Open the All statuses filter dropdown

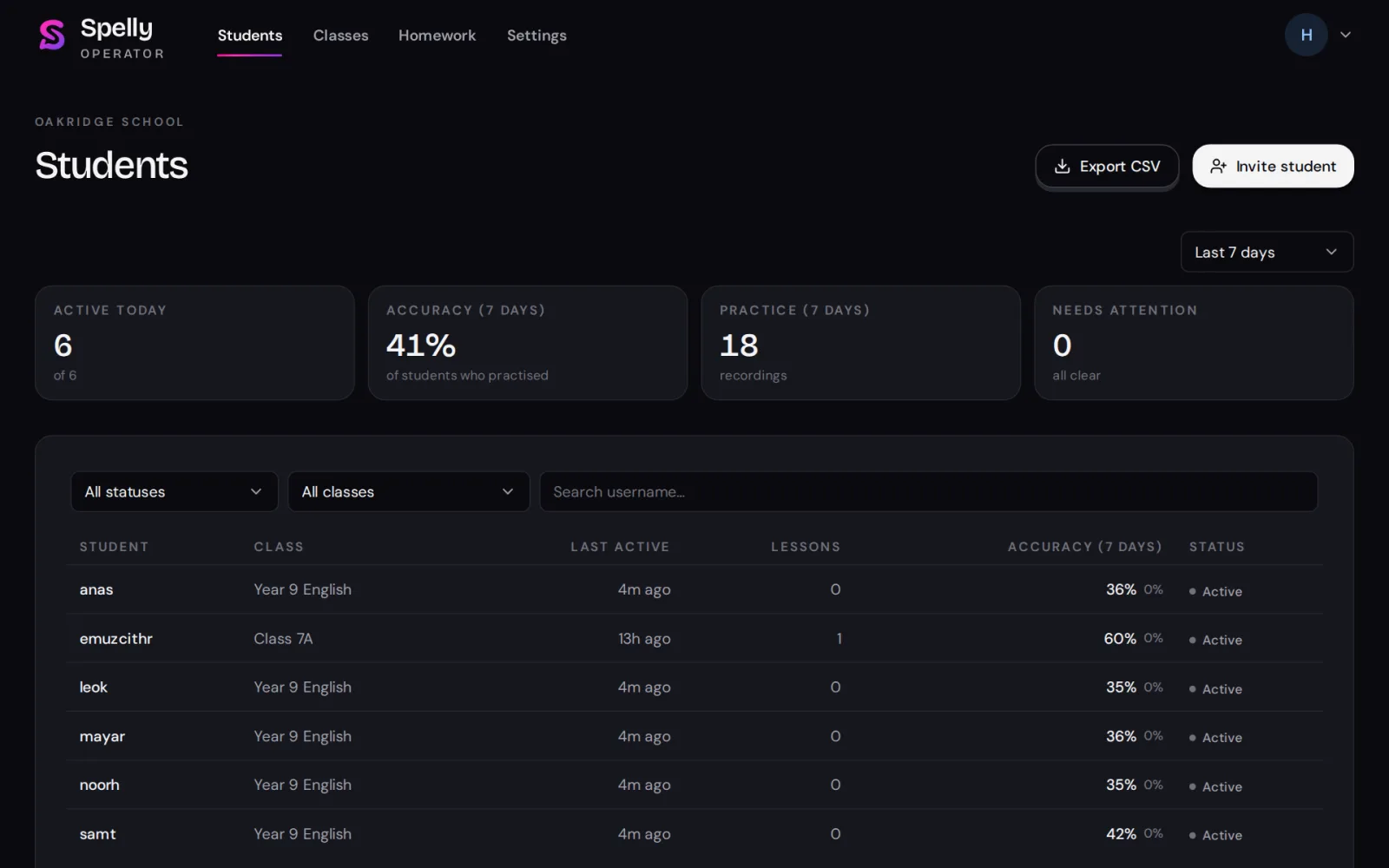point(174,491)
